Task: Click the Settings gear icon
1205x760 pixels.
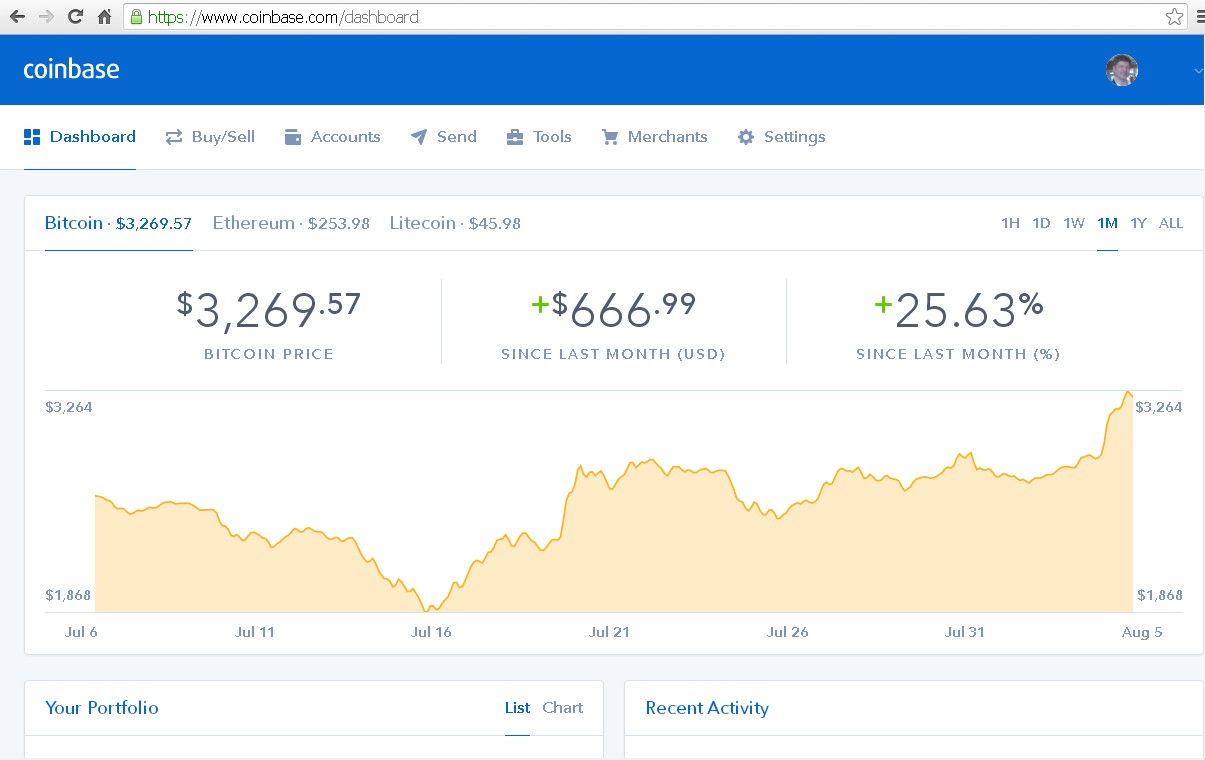Action: (x=746, y=137)
